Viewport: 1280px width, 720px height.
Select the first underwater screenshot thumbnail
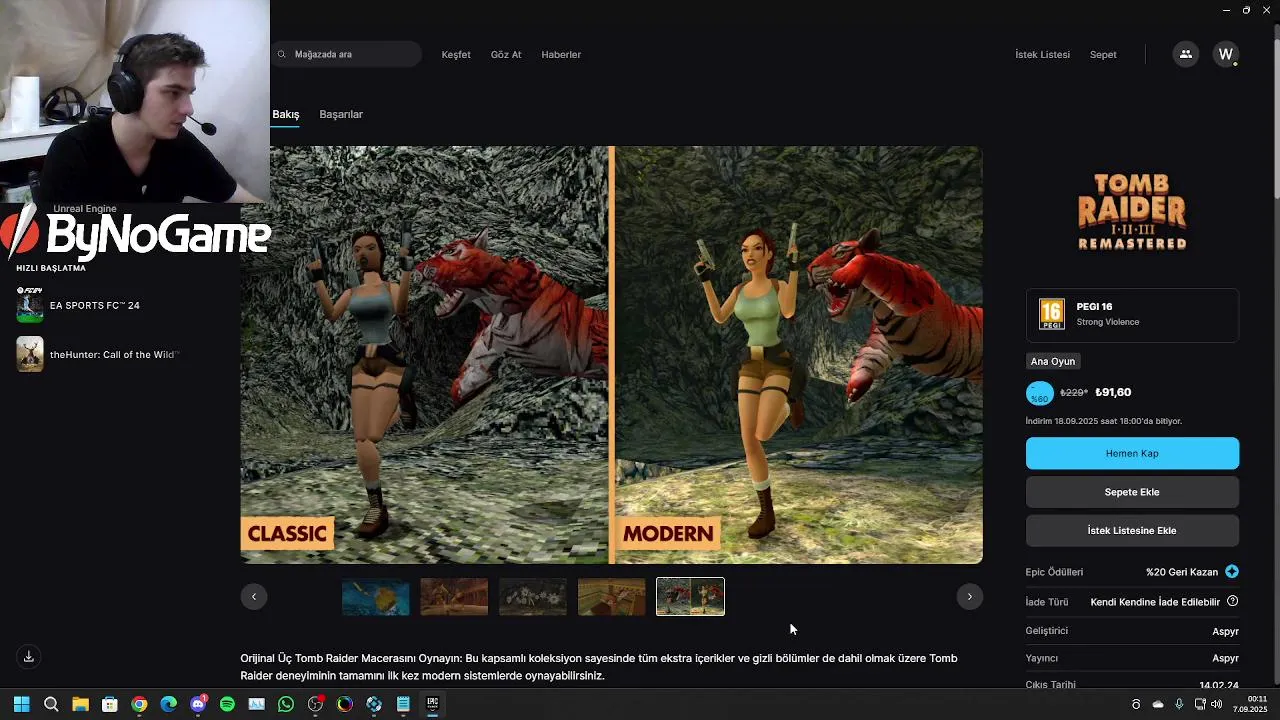coord(375,597)
